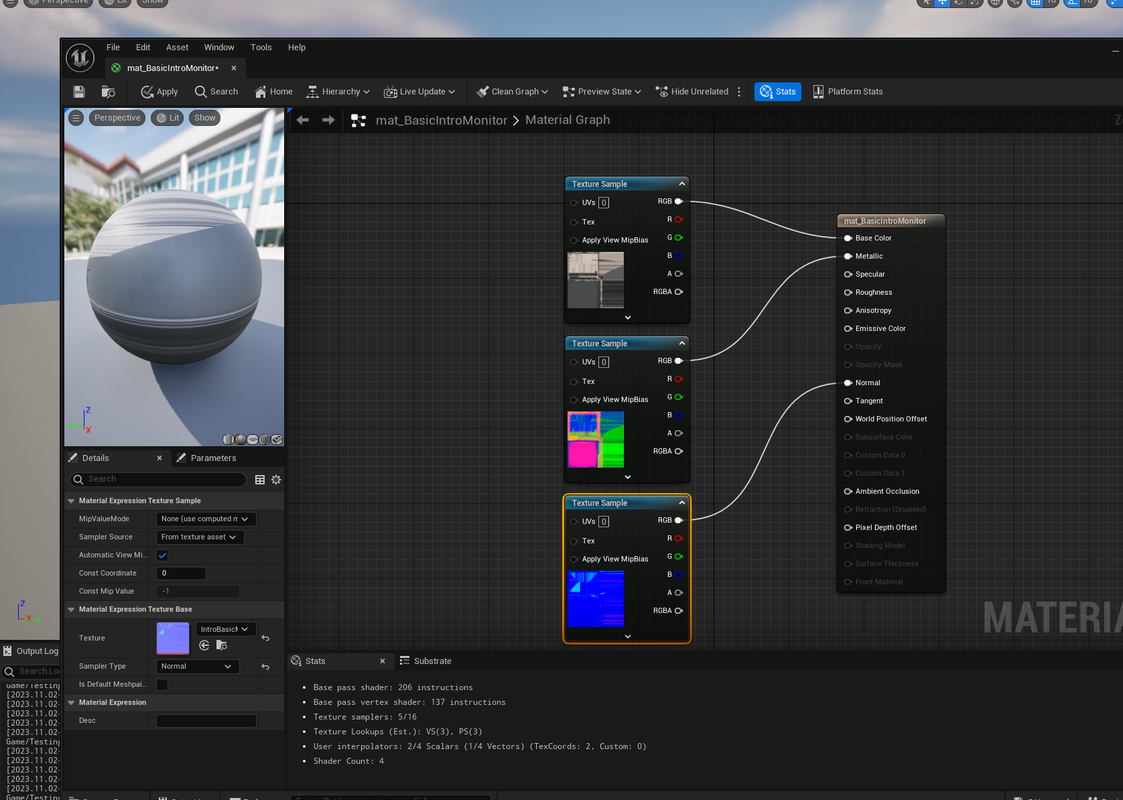
Task: Open the Edit menu
Action: coord(143,47)
